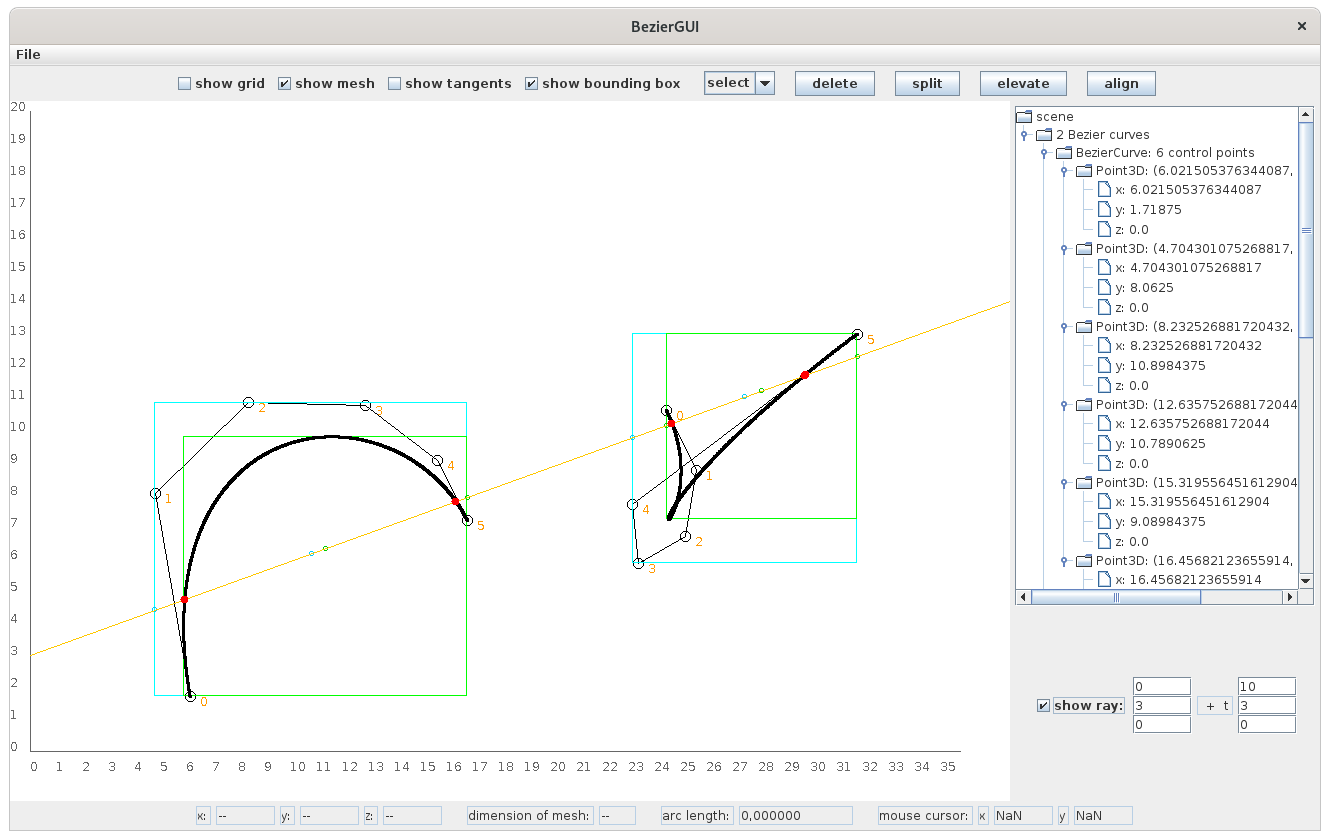Image resolution: width=1330 pixels, height=840 pixels.
Task: Click the scene tree scroll-down arrow
Action: (1305, 580)
